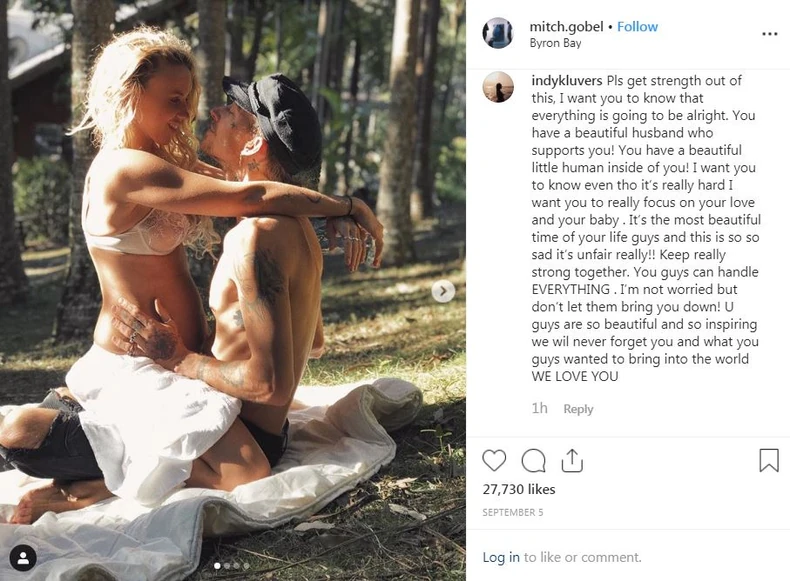Open indykluvers' avatar next to the comment

coord(498,87)
